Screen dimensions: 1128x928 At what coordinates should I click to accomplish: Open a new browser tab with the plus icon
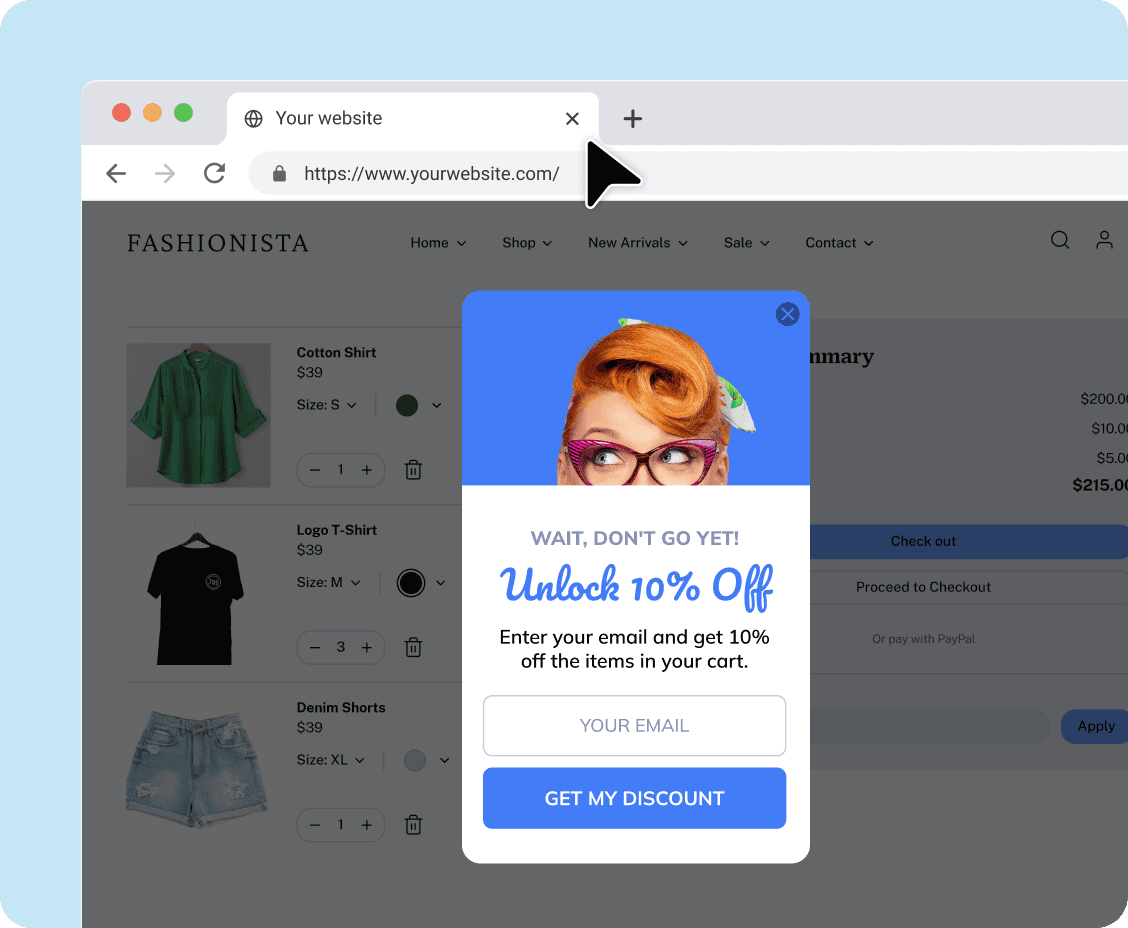pos(632,118)
